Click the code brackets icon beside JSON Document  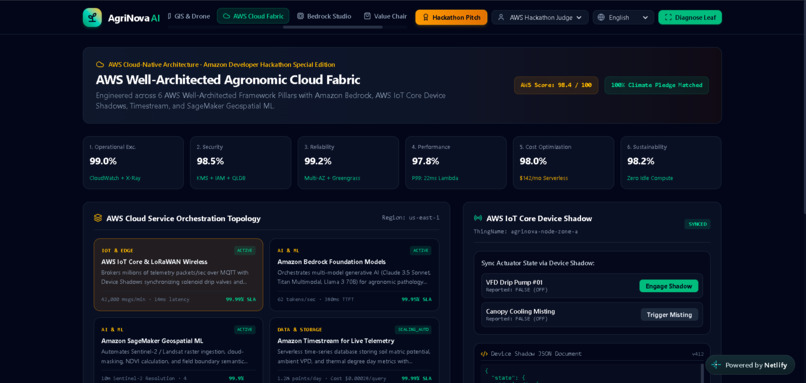484,354
